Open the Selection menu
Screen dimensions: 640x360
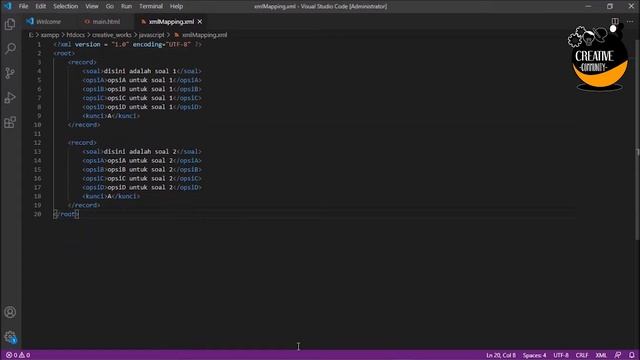(x=65, y=6)
